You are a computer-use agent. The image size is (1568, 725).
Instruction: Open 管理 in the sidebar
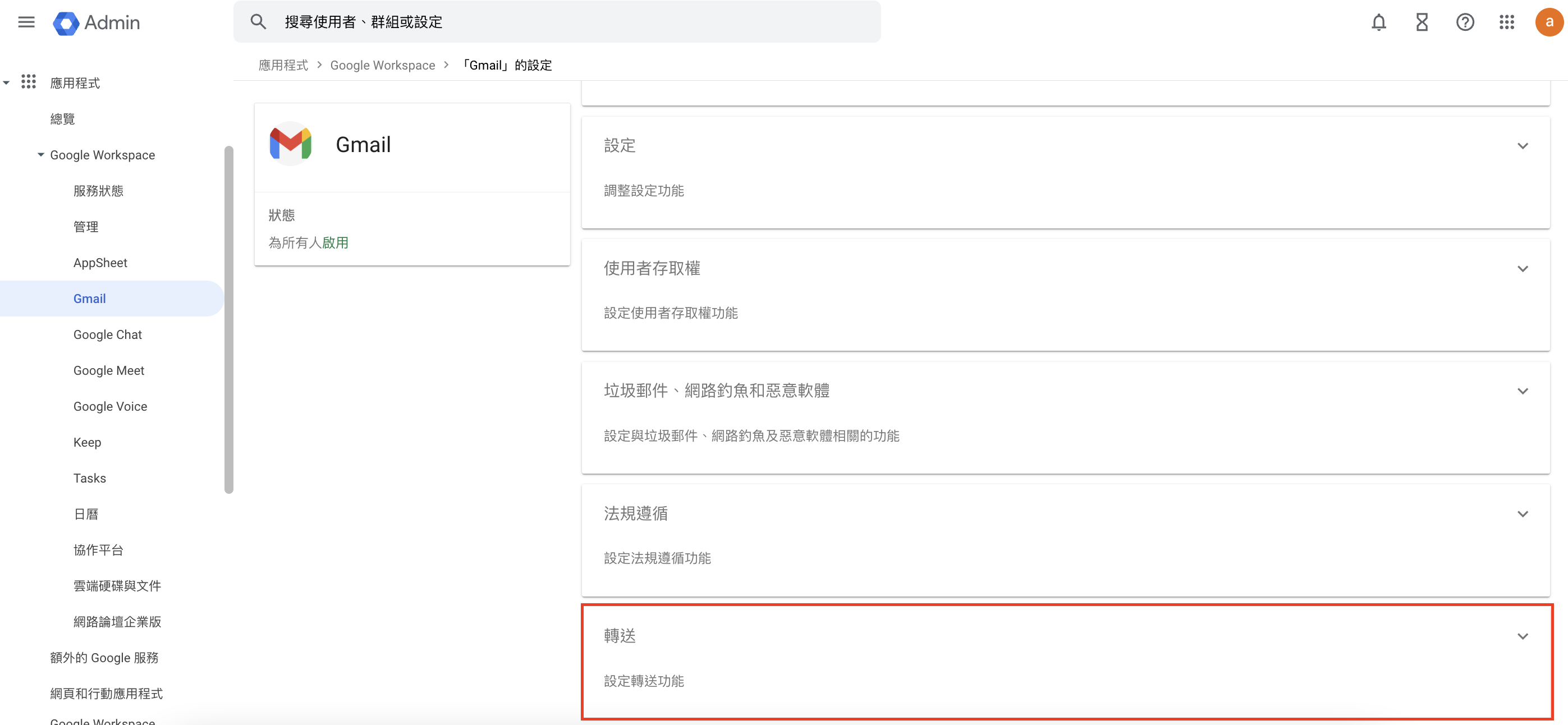point(86,227)
